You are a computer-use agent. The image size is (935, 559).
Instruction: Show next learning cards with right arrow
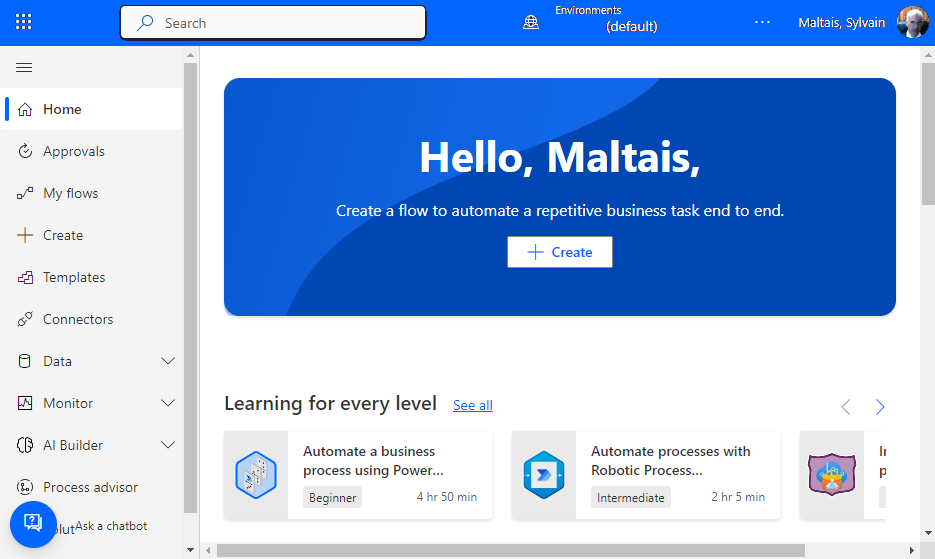coord(880,407)
